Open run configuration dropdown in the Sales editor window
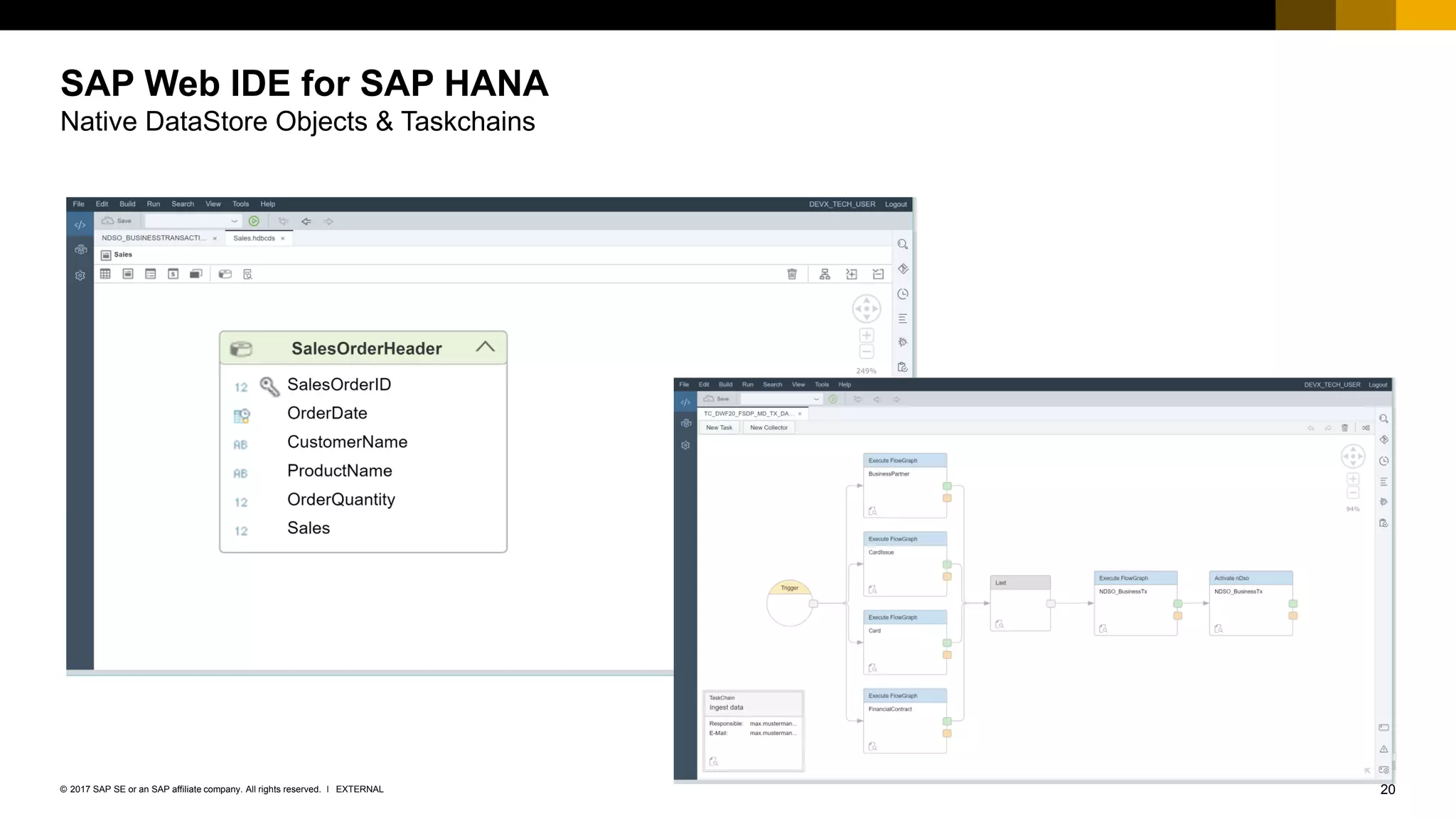The image size is (1456, 819). (x=193, y=221)
